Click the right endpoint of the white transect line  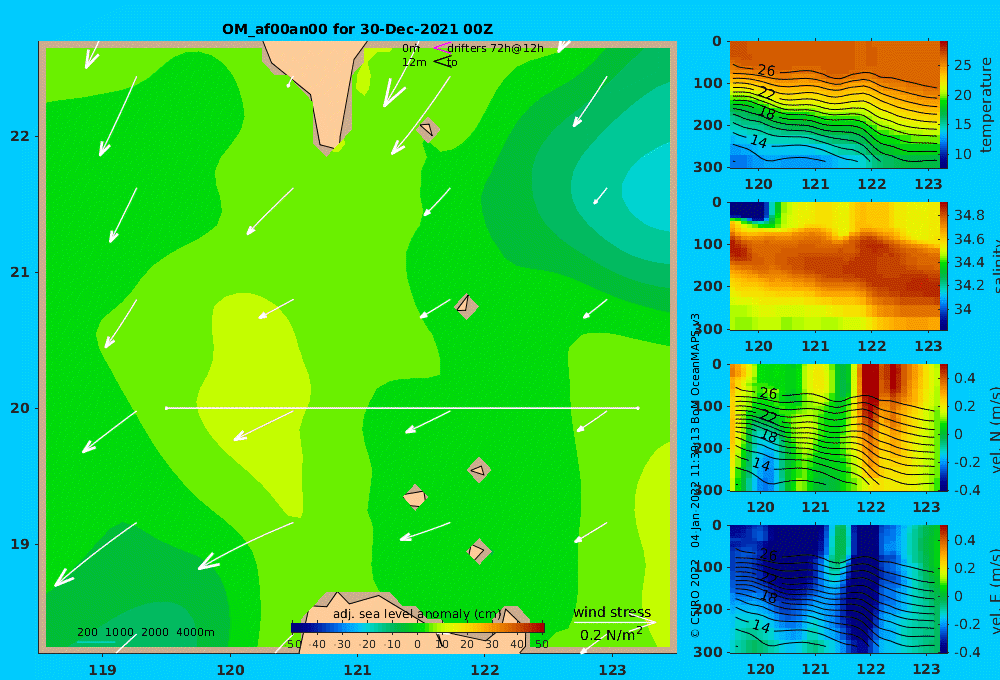tap(638, 408)
